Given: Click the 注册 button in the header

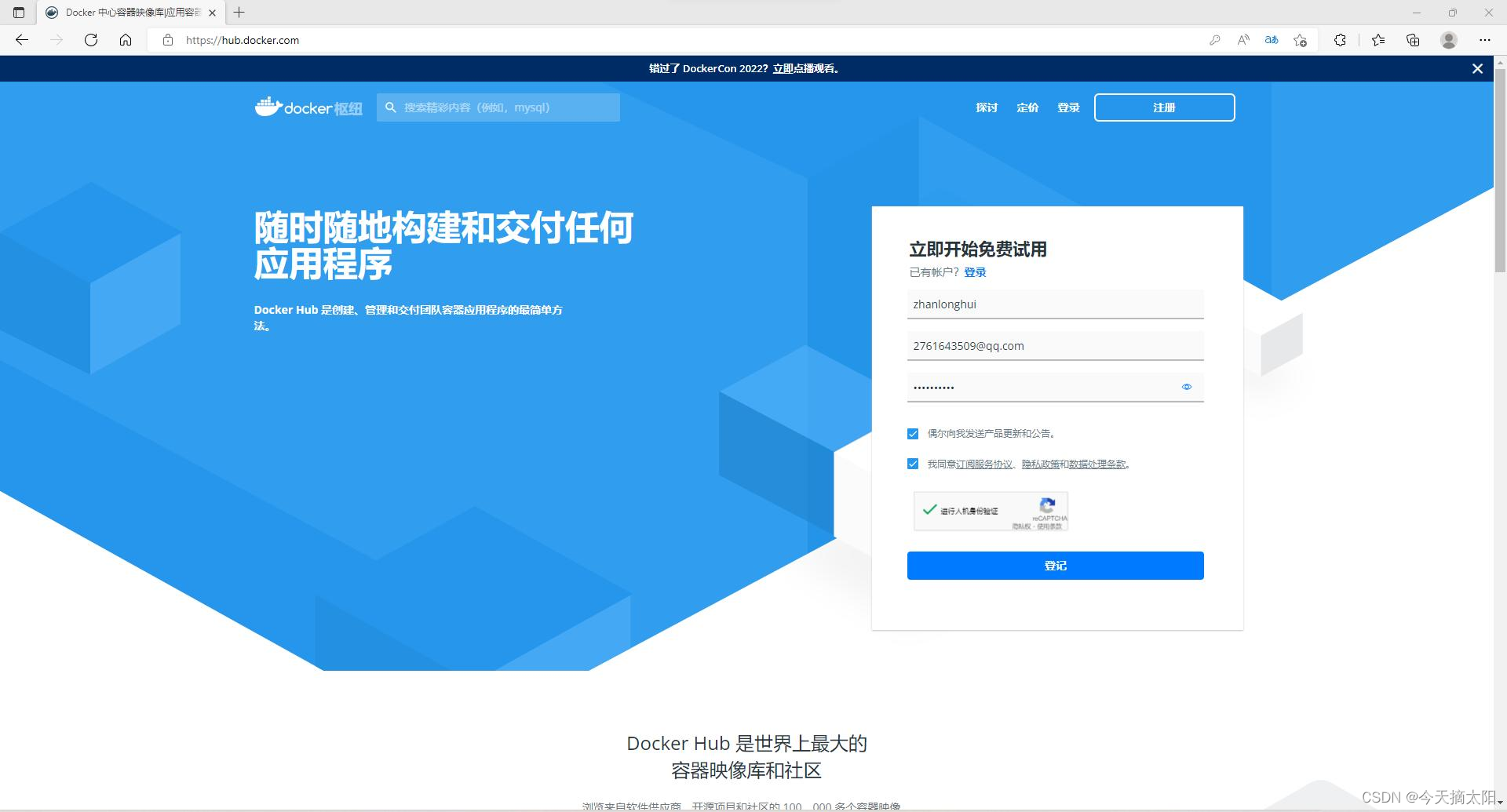Looking at the screenshot, I should pos(1164,107).
